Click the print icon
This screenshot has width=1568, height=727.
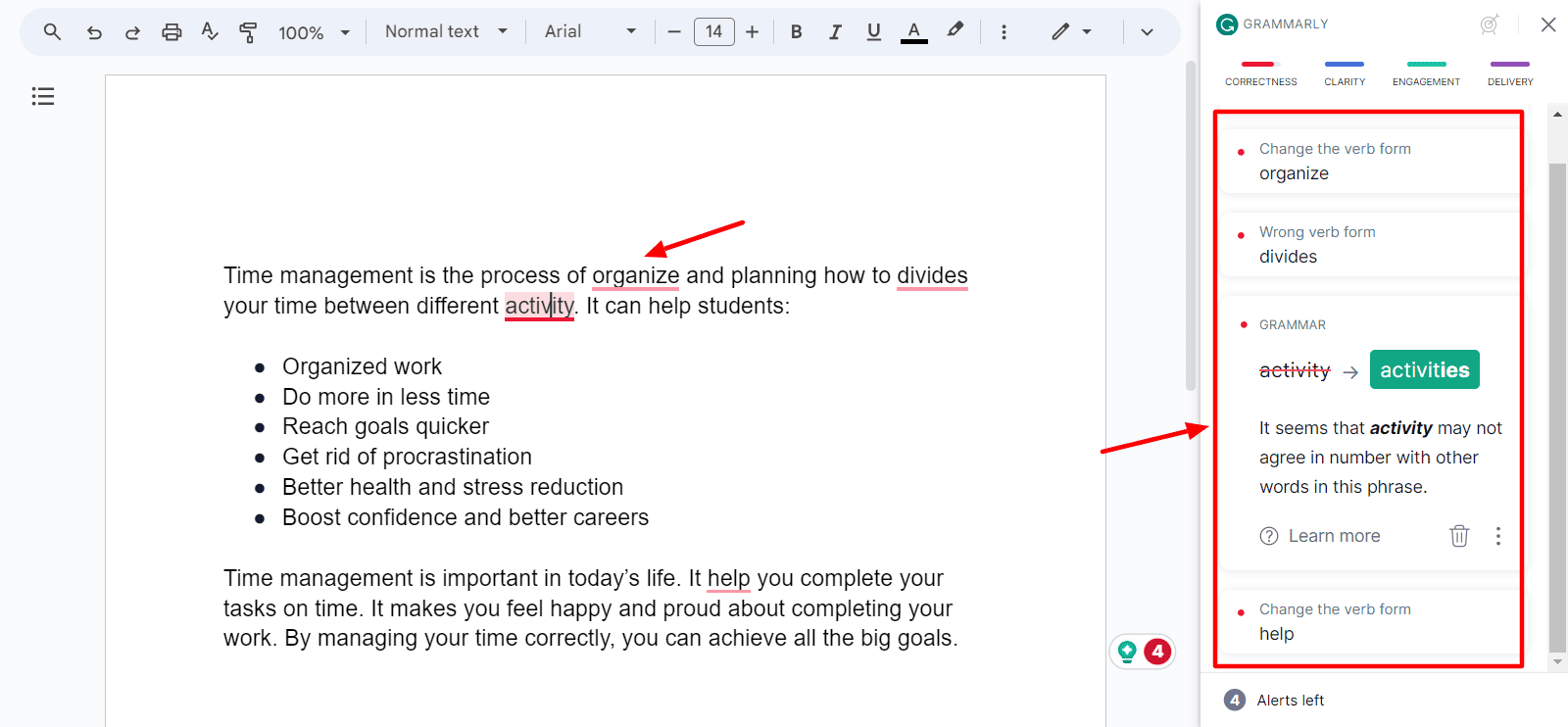[x=171, y=32]
